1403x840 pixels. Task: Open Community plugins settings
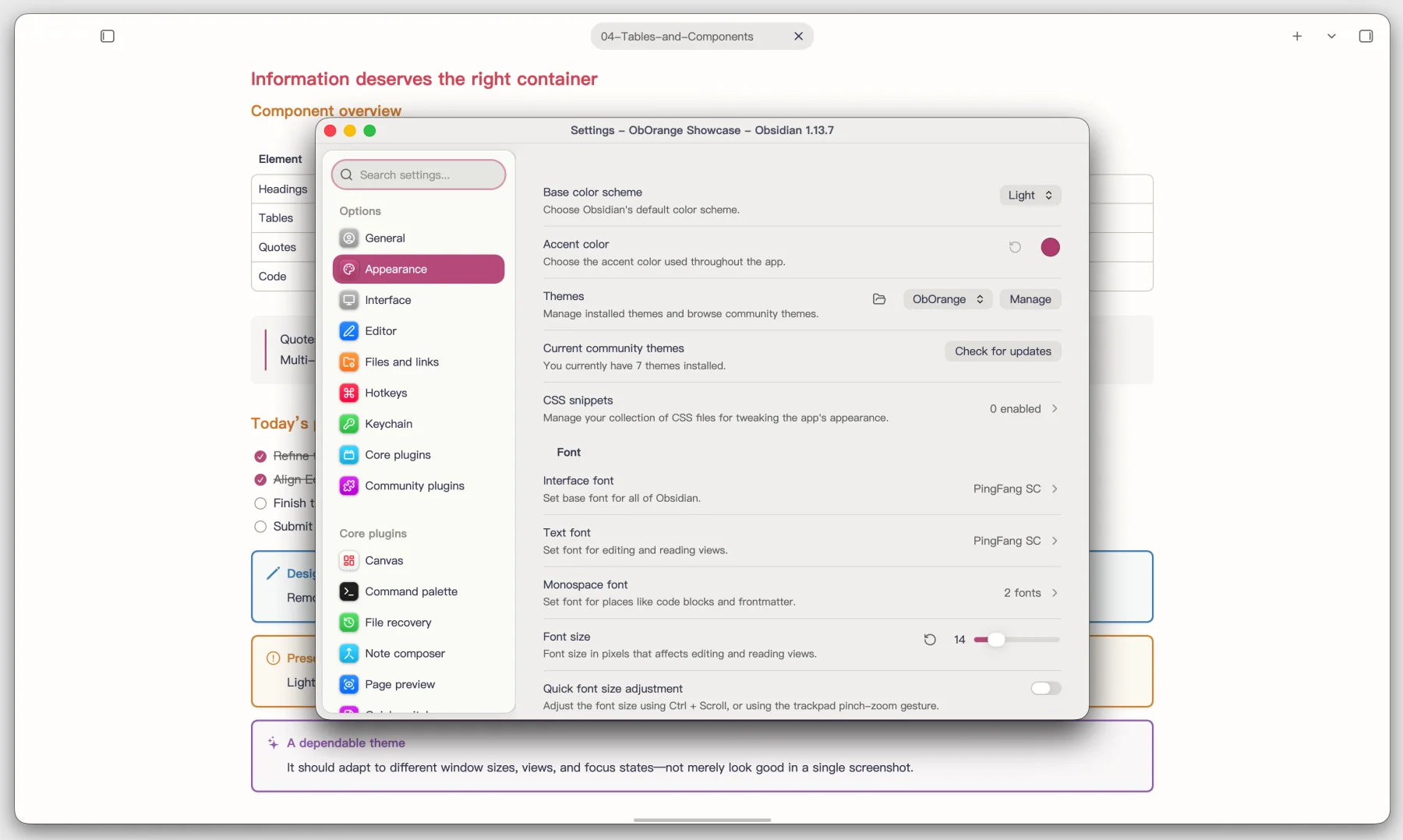point(419,485)
